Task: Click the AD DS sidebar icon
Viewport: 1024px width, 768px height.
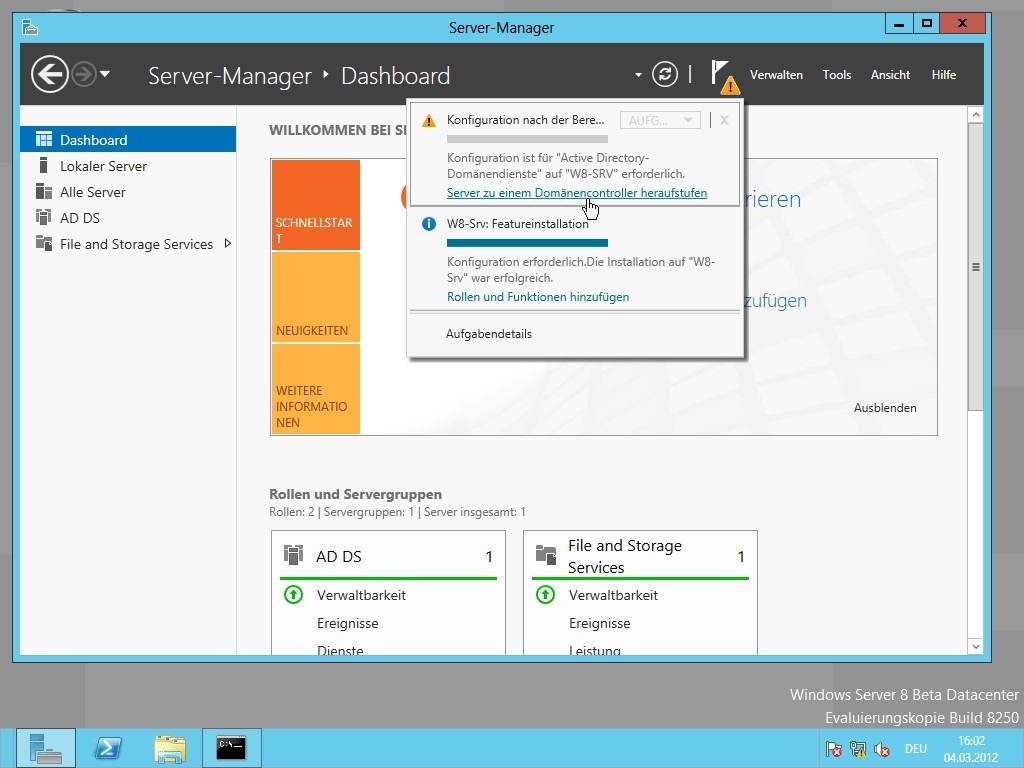Action: pos(44,217)
